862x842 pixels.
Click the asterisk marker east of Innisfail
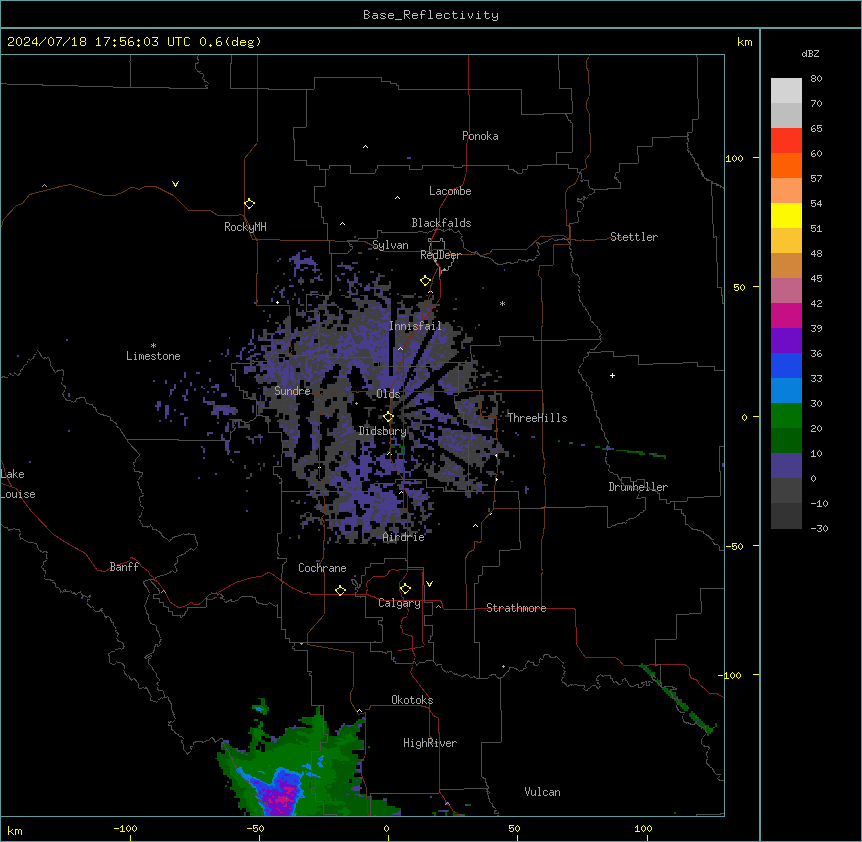[502, 303]
